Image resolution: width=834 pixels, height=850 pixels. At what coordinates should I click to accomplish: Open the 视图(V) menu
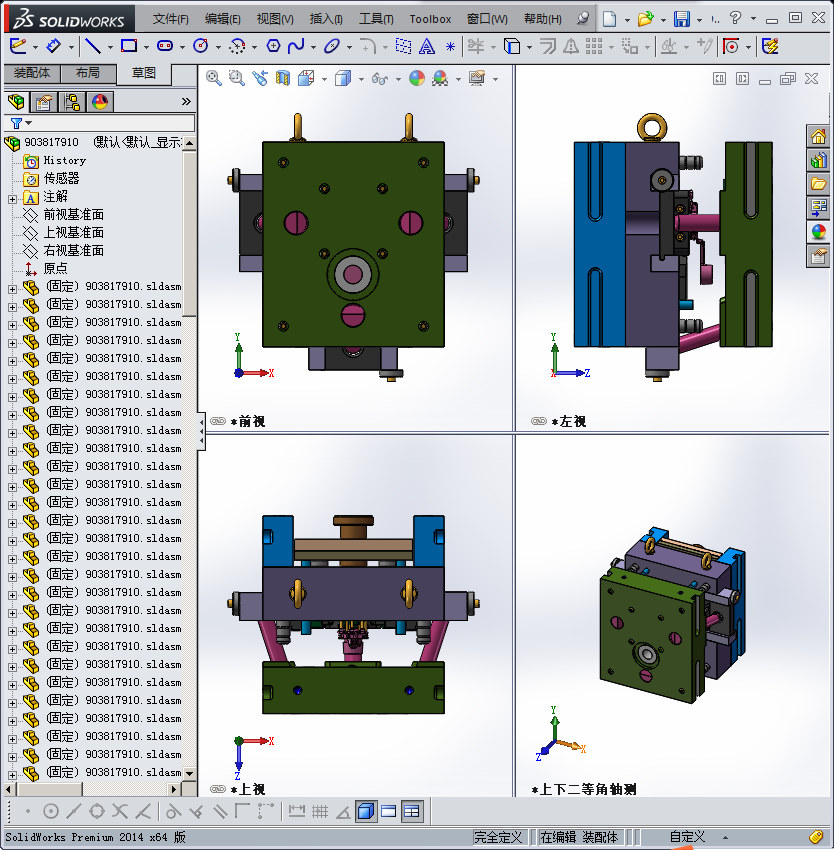pos(275,19)
